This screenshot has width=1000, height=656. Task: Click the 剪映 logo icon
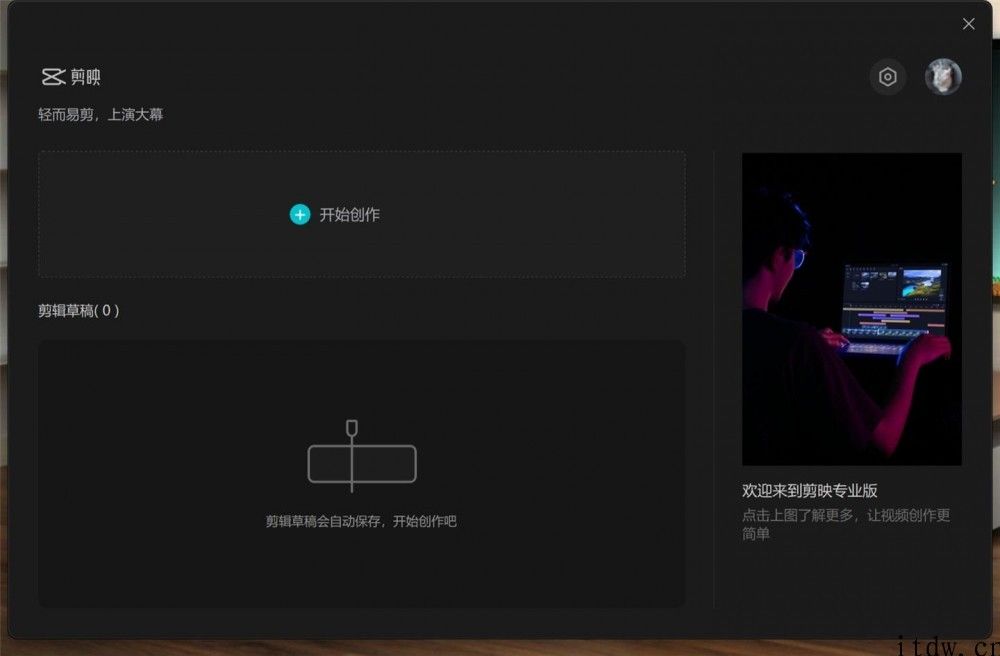point(54,77)
